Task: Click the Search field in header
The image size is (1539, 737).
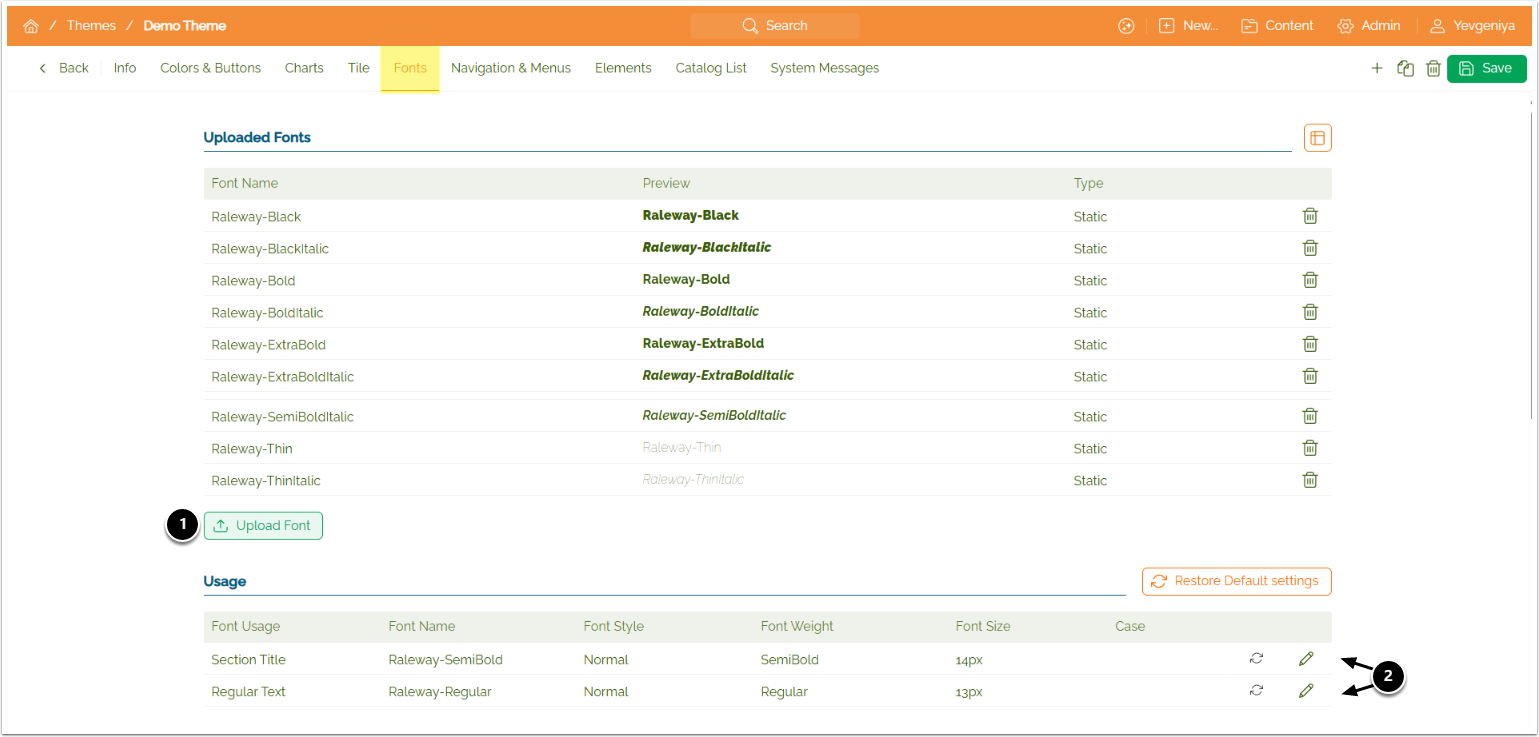Action: (774, 26)
